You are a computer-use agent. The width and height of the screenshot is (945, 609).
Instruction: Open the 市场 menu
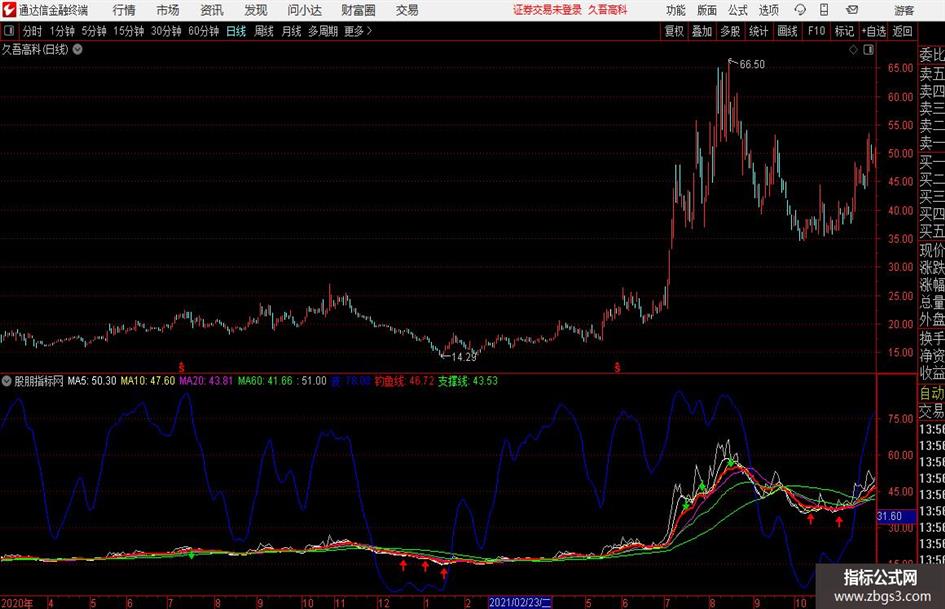168,10
